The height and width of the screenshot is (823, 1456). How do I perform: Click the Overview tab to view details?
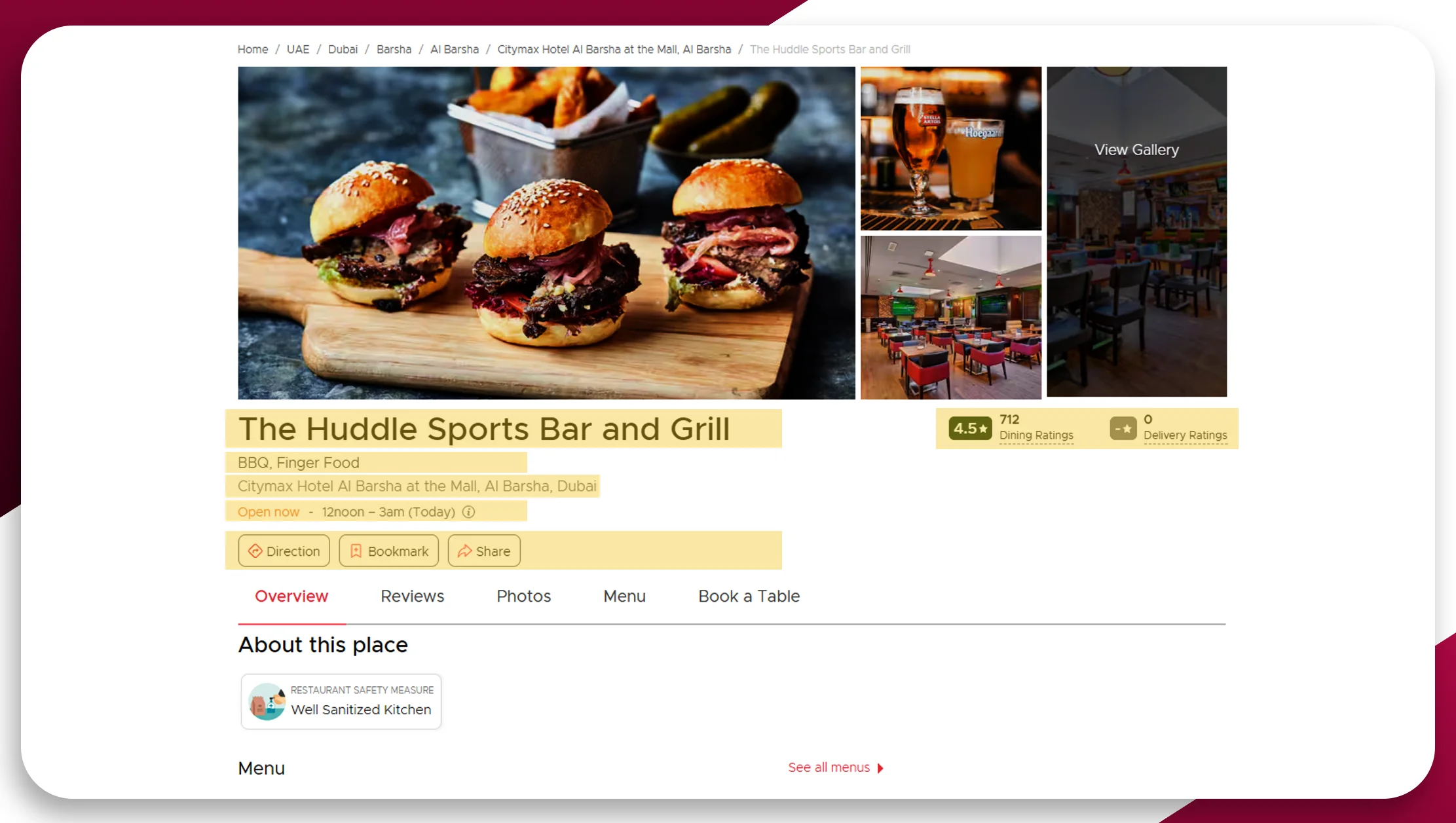(291, 596)
